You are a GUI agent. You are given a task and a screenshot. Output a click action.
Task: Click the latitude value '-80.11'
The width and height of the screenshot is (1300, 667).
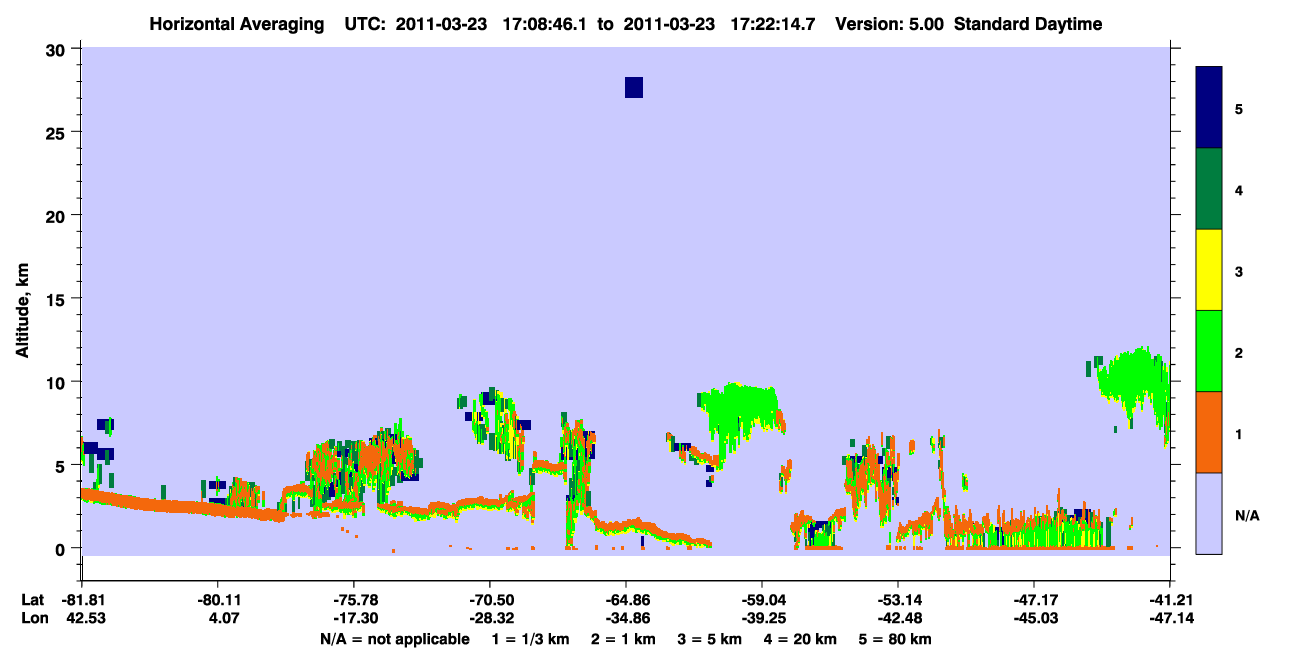217,600
